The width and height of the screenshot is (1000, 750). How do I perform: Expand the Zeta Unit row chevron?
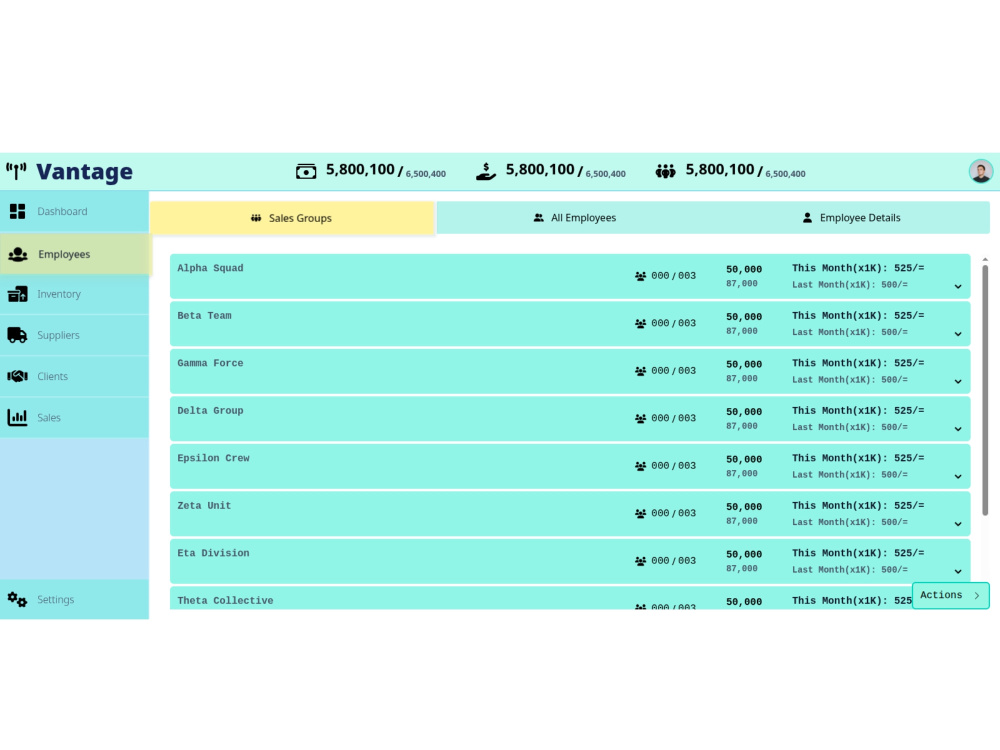[x=958, y=524]
